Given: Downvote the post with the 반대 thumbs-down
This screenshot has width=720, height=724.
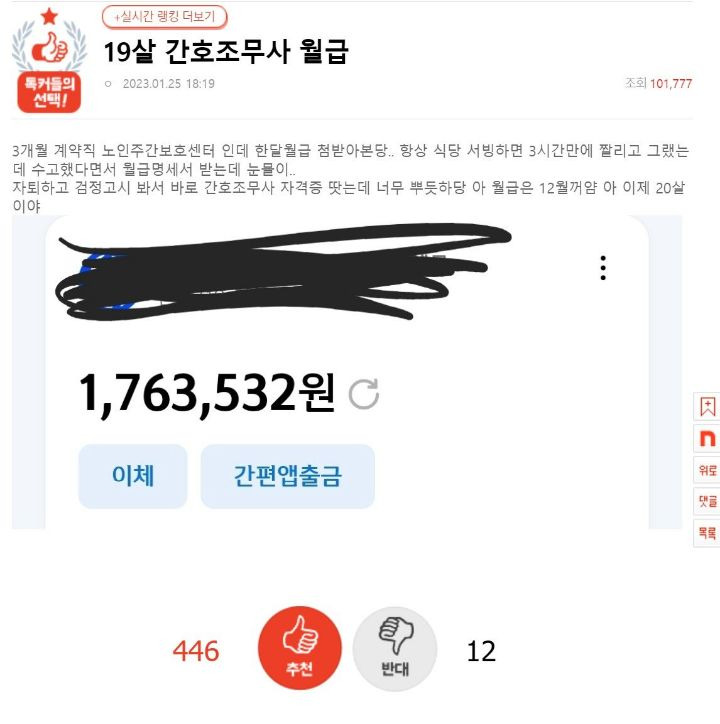Looking at the screenshot, I should (x=395, y=649).
